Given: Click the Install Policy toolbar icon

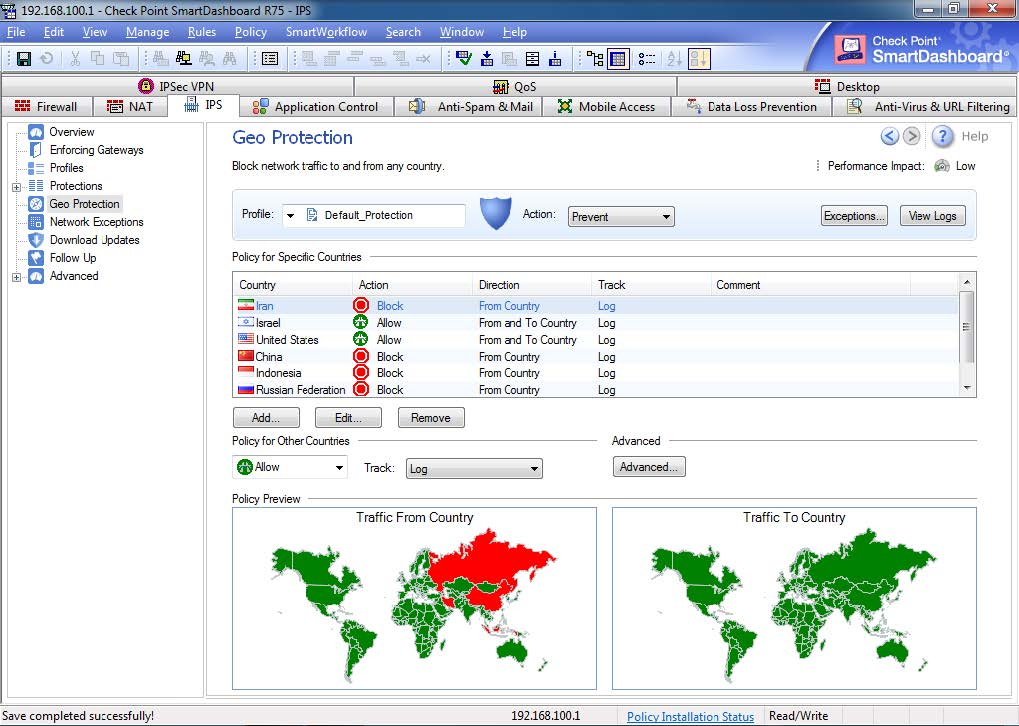Looking at the screenshot, I should tap(487, 59).
